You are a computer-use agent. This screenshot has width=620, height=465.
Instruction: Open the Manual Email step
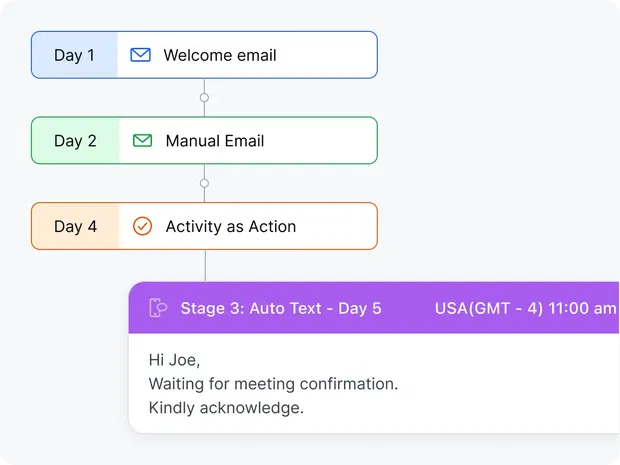point(204,140)
